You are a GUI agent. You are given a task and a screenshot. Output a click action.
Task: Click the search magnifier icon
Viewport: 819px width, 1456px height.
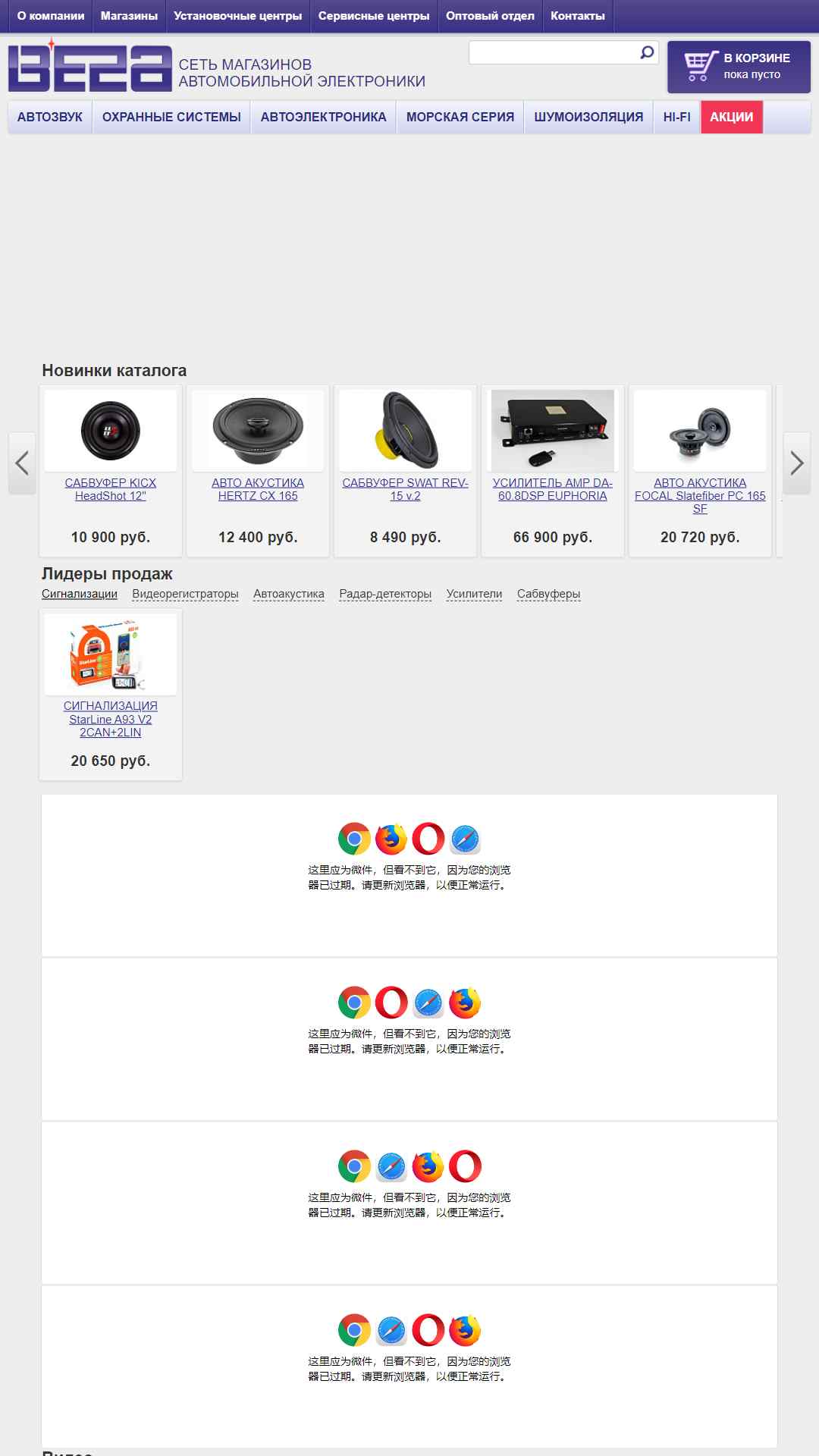pos(647,52)
